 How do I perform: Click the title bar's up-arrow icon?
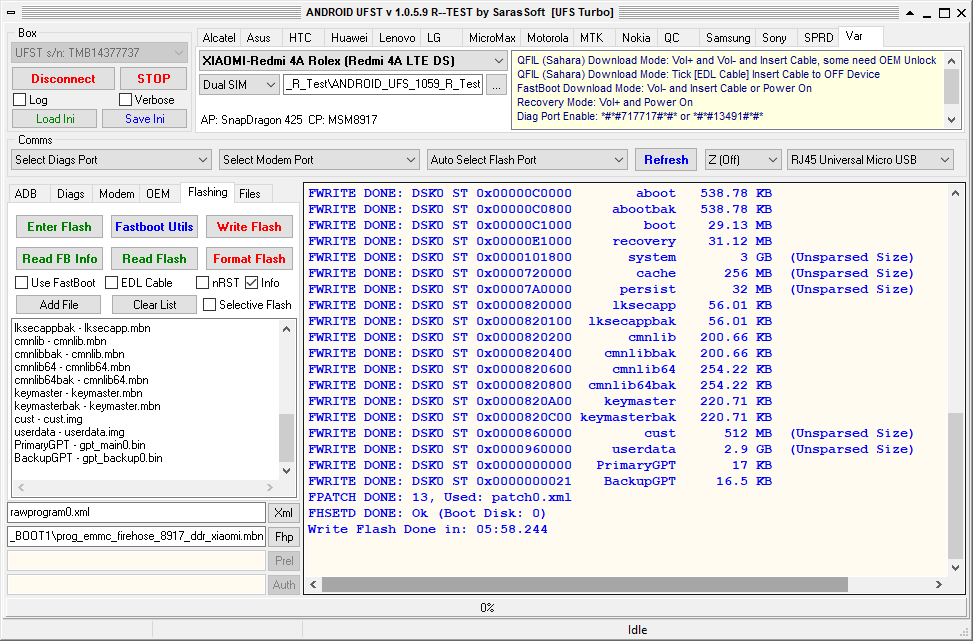pos(910,13)
